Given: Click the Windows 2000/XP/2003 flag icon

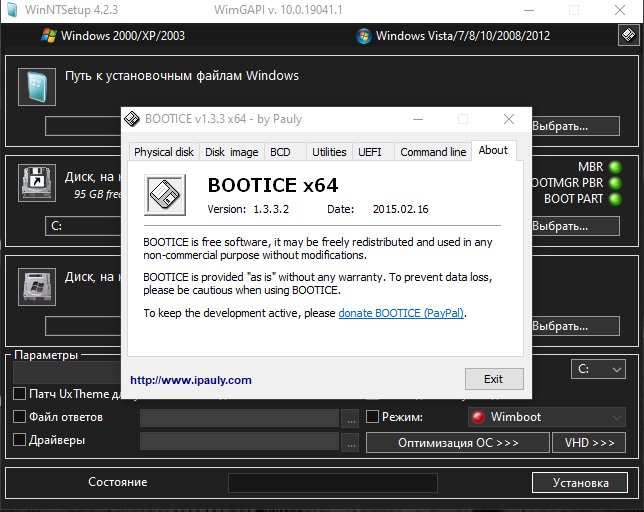Looking at the screenshot, I should [48, 36].
